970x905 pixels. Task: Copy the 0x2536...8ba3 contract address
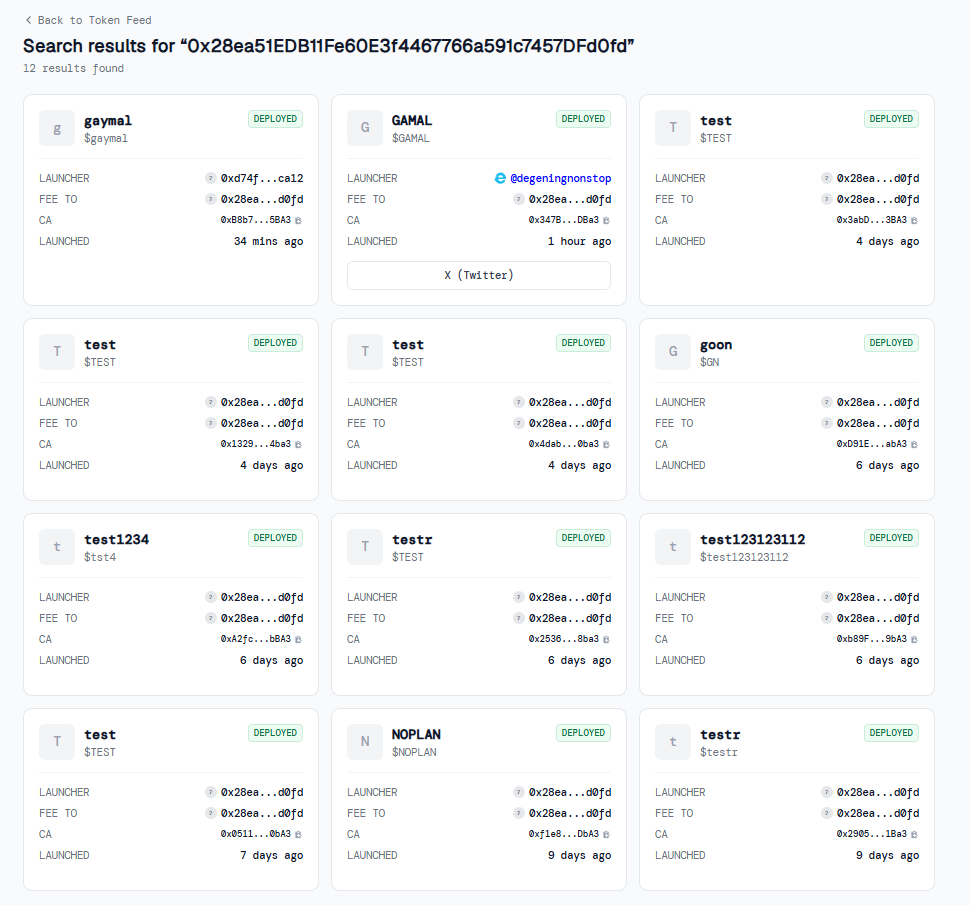[x=606, y=639]
